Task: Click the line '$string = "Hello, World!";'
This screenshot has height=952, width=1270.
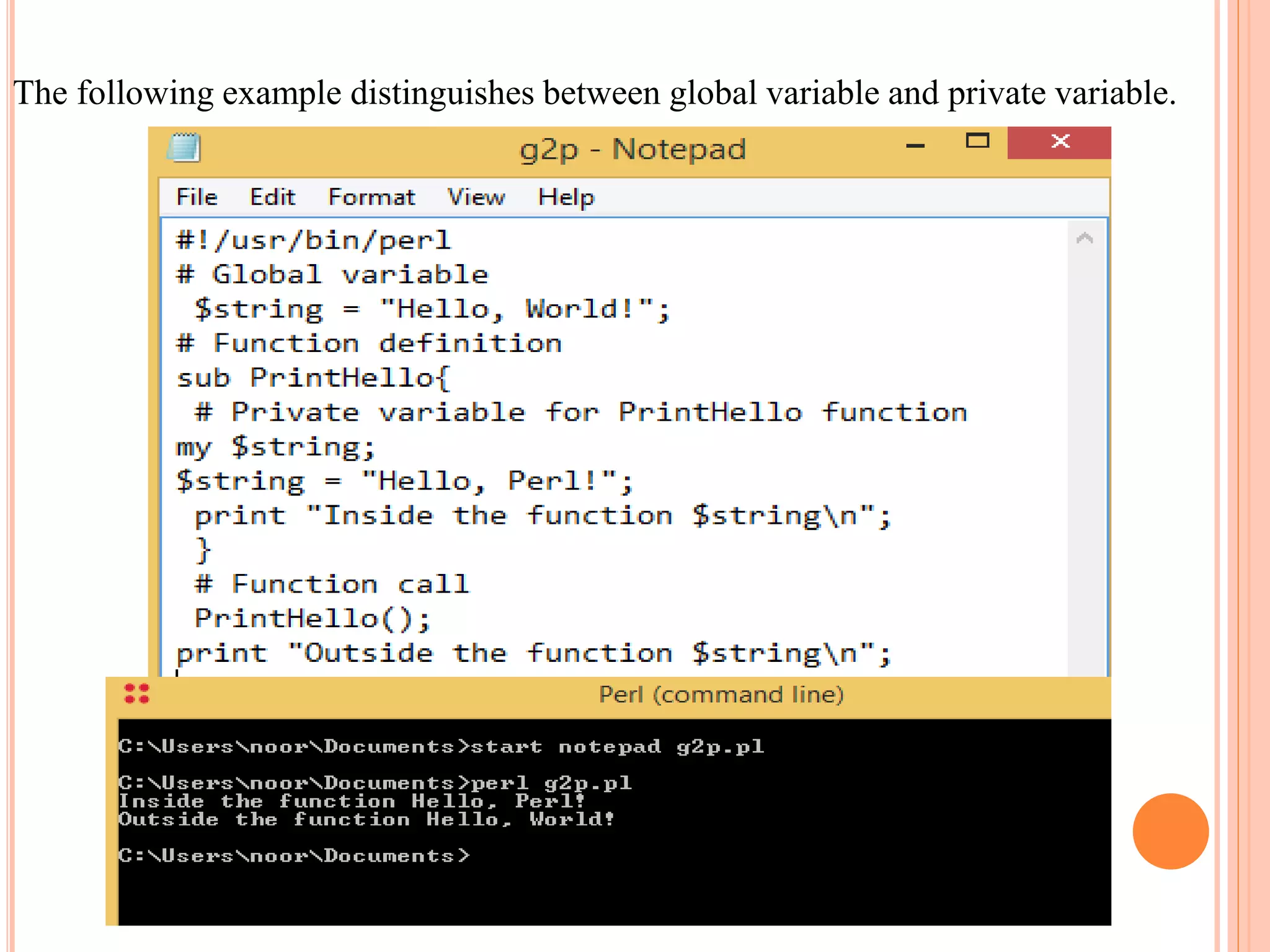Action: click(432, 309)
